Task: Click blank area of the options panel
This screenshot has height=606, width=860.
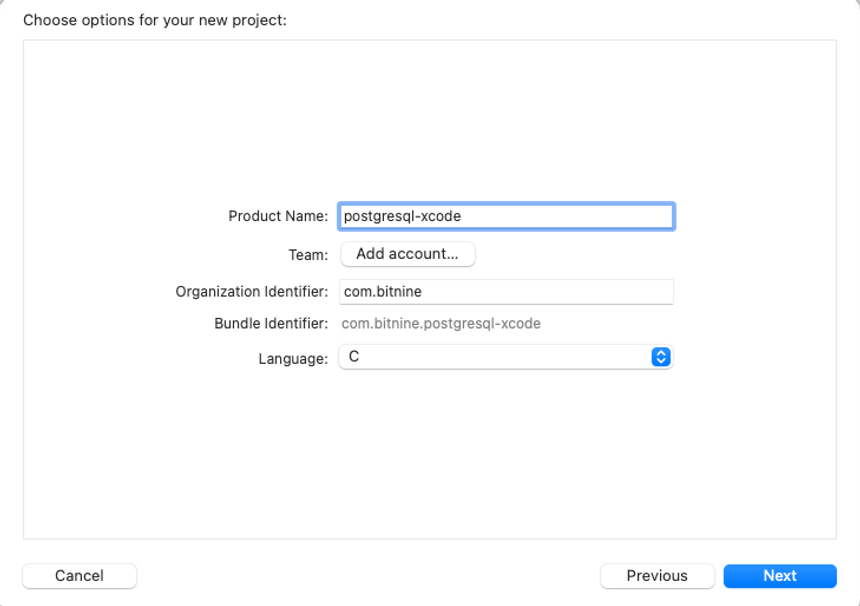Action: [x=429, y=121]
